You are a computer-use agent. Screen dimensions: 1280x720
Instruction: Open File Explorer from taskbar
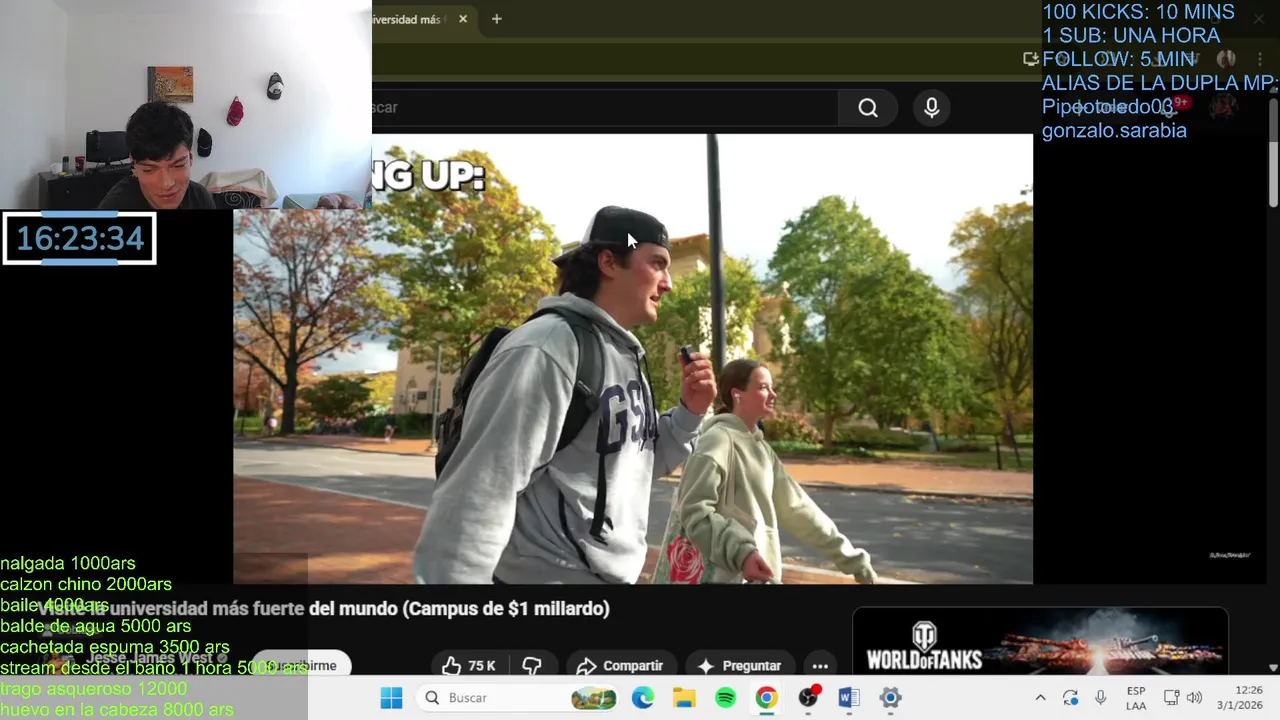(684, 698)
